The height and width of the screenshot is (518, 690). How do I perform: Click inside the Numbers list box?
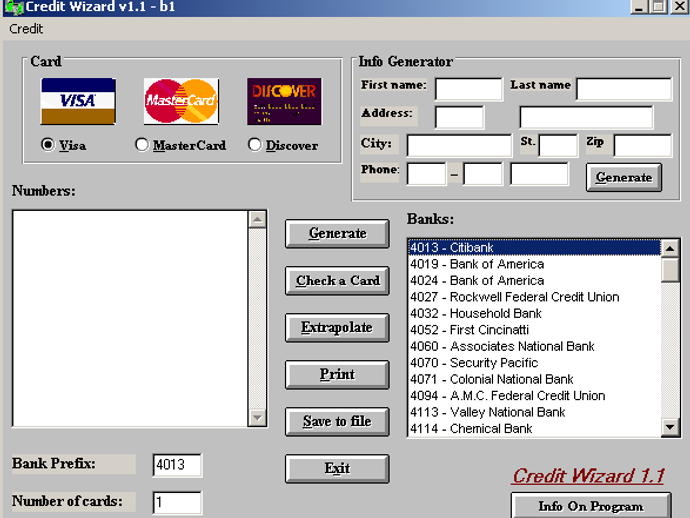pos(130,318)
